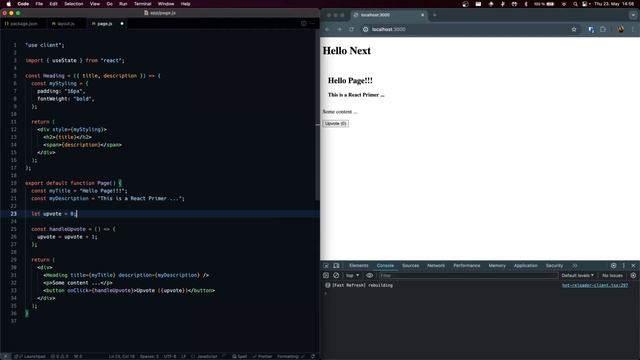The height and width of the screenshot is (360, 640).
Task: Close the DevTools panel
Action: coord(633,266)
